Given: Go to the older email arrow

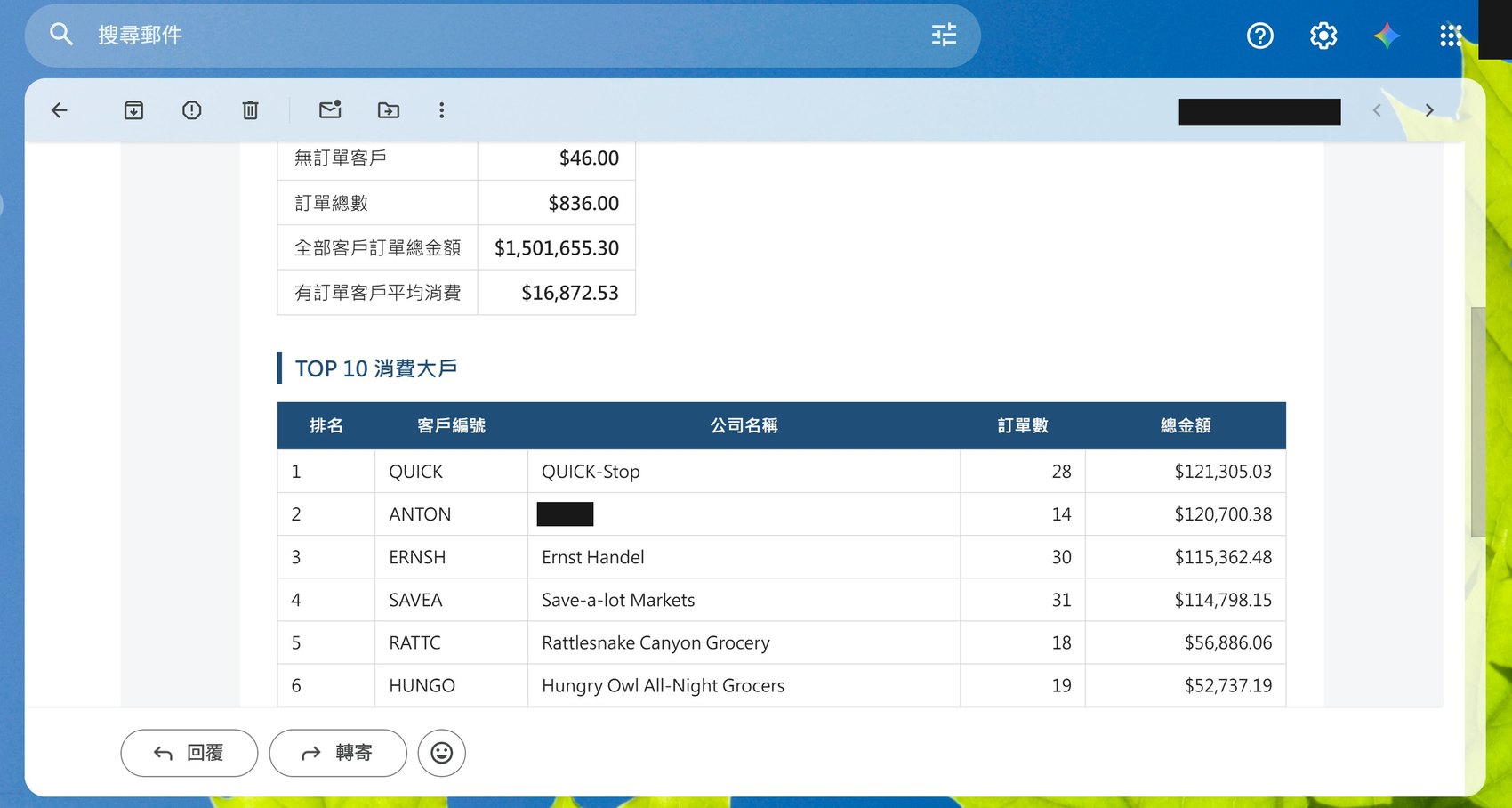Looking at the screenshot, I should click(x=1429, y=110).
